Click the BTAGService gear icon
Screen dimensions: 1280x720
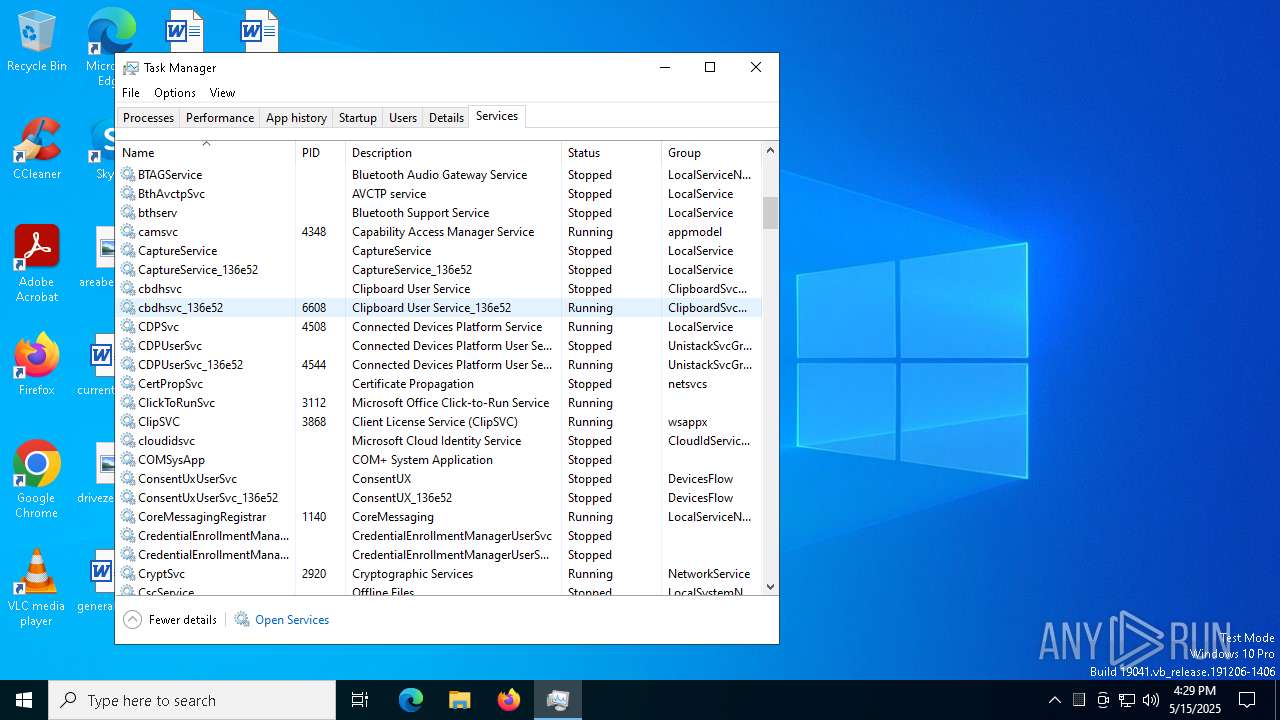coord(128,174)
